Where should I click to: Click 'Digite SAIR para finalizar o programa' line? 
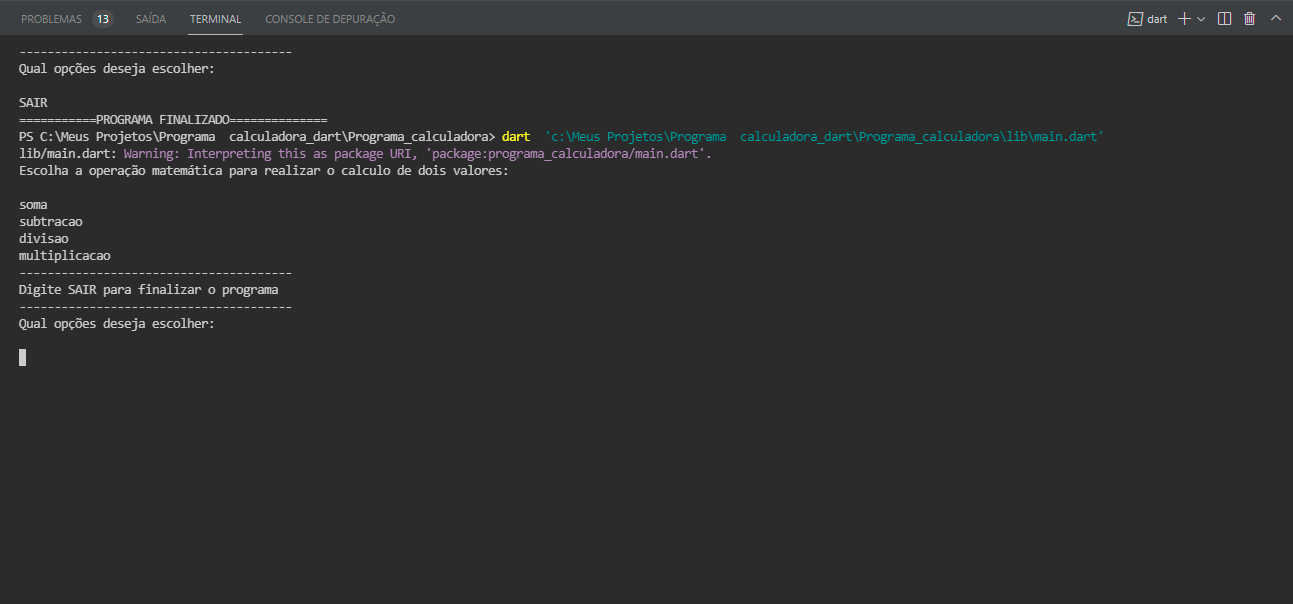click(149, 290)
